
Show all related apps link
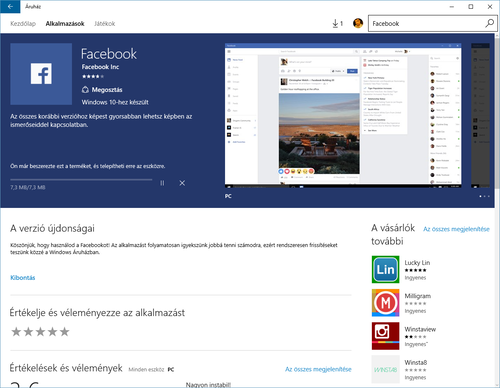[456, 229]
